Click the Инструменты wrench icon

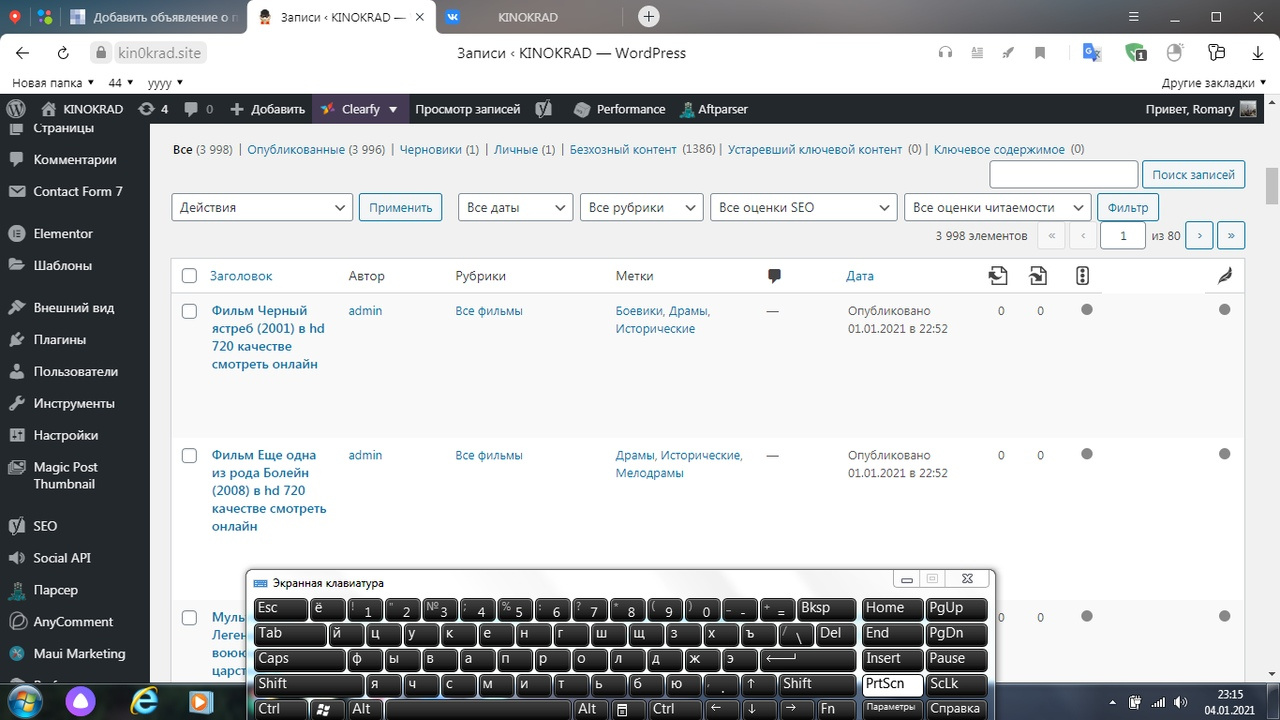(x=16, y=403)
